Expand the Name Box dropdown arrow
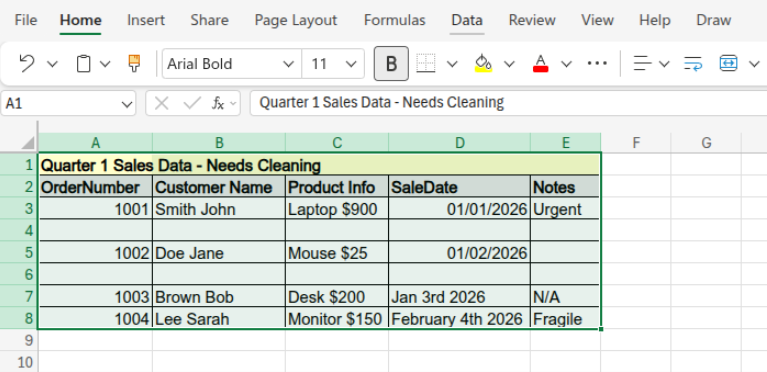This screenshot has height=372, width=767. 127,104
